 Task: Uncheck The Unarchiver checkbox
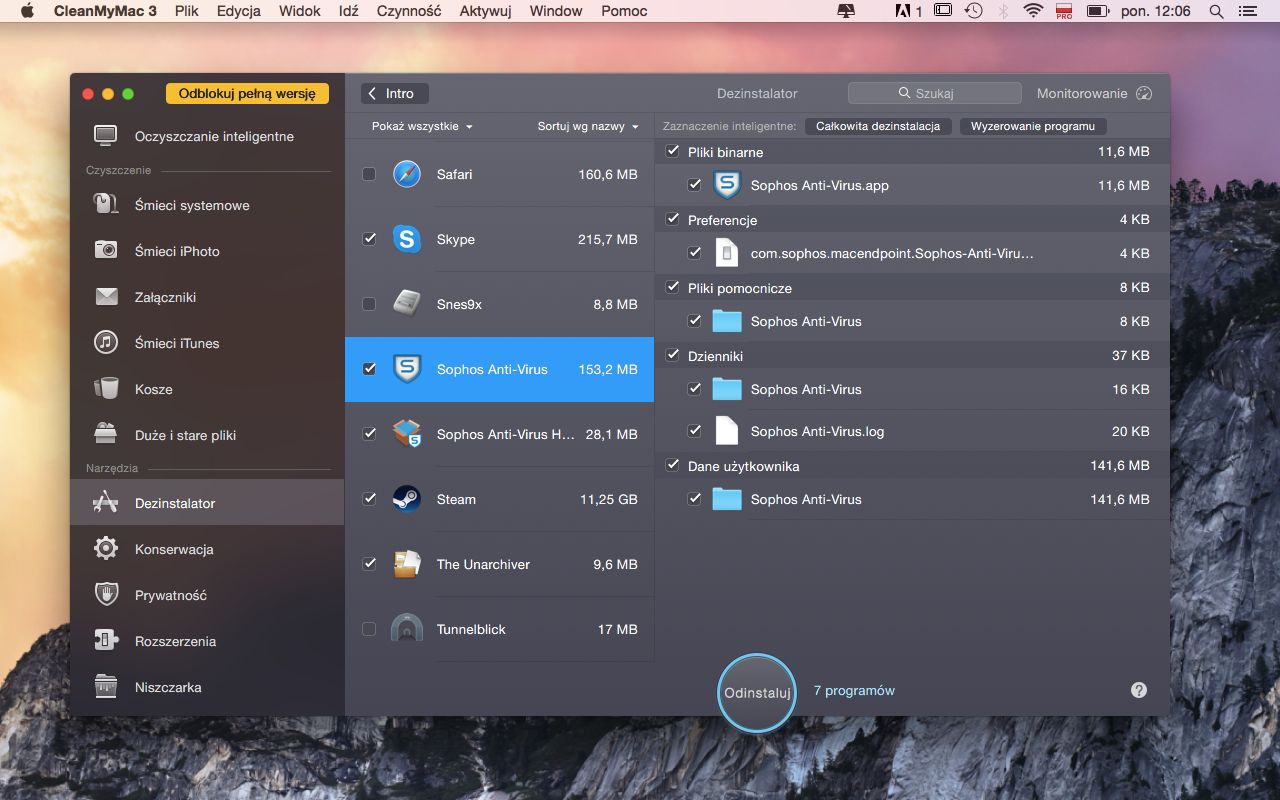click(369, 564)
